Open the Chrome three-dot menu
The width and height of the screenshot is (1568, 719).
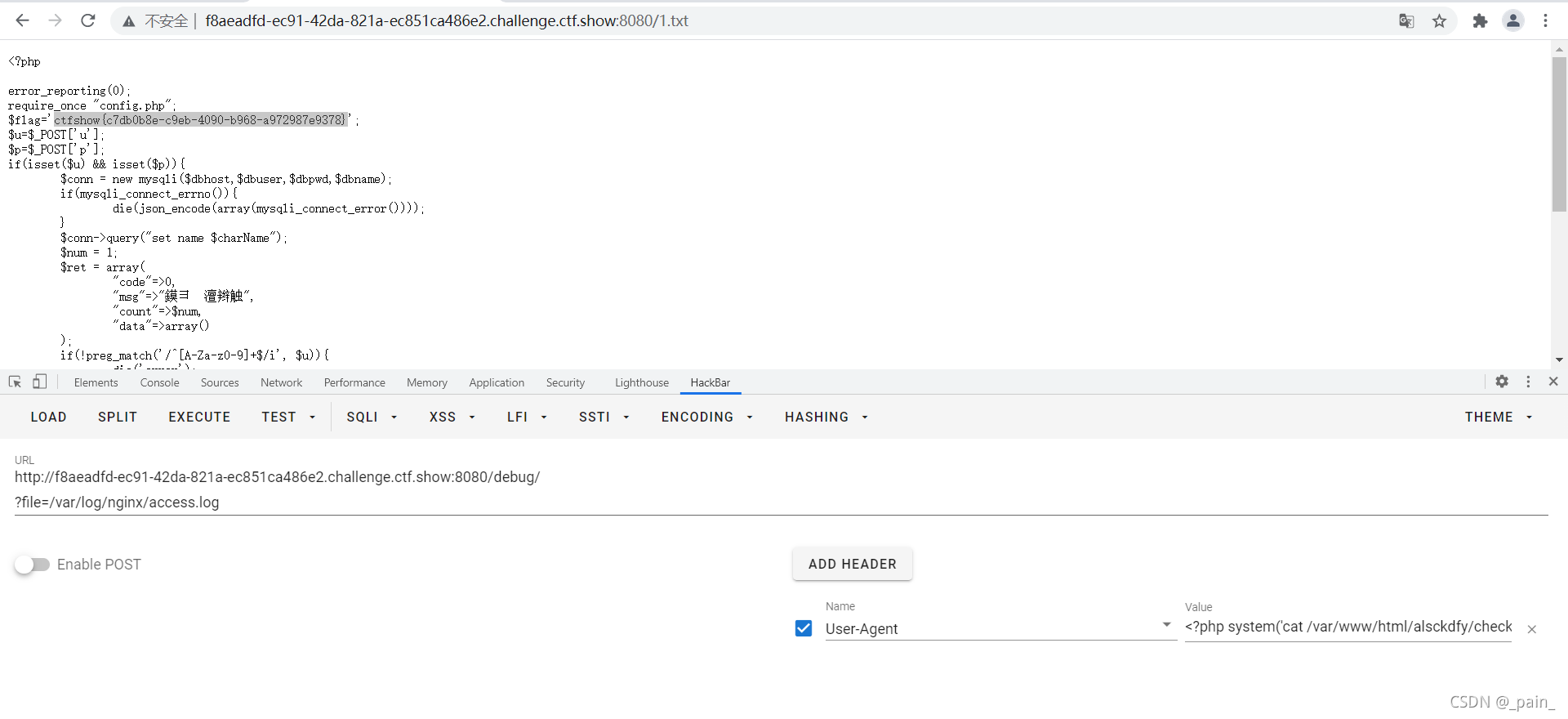[x=1546, y=21]
